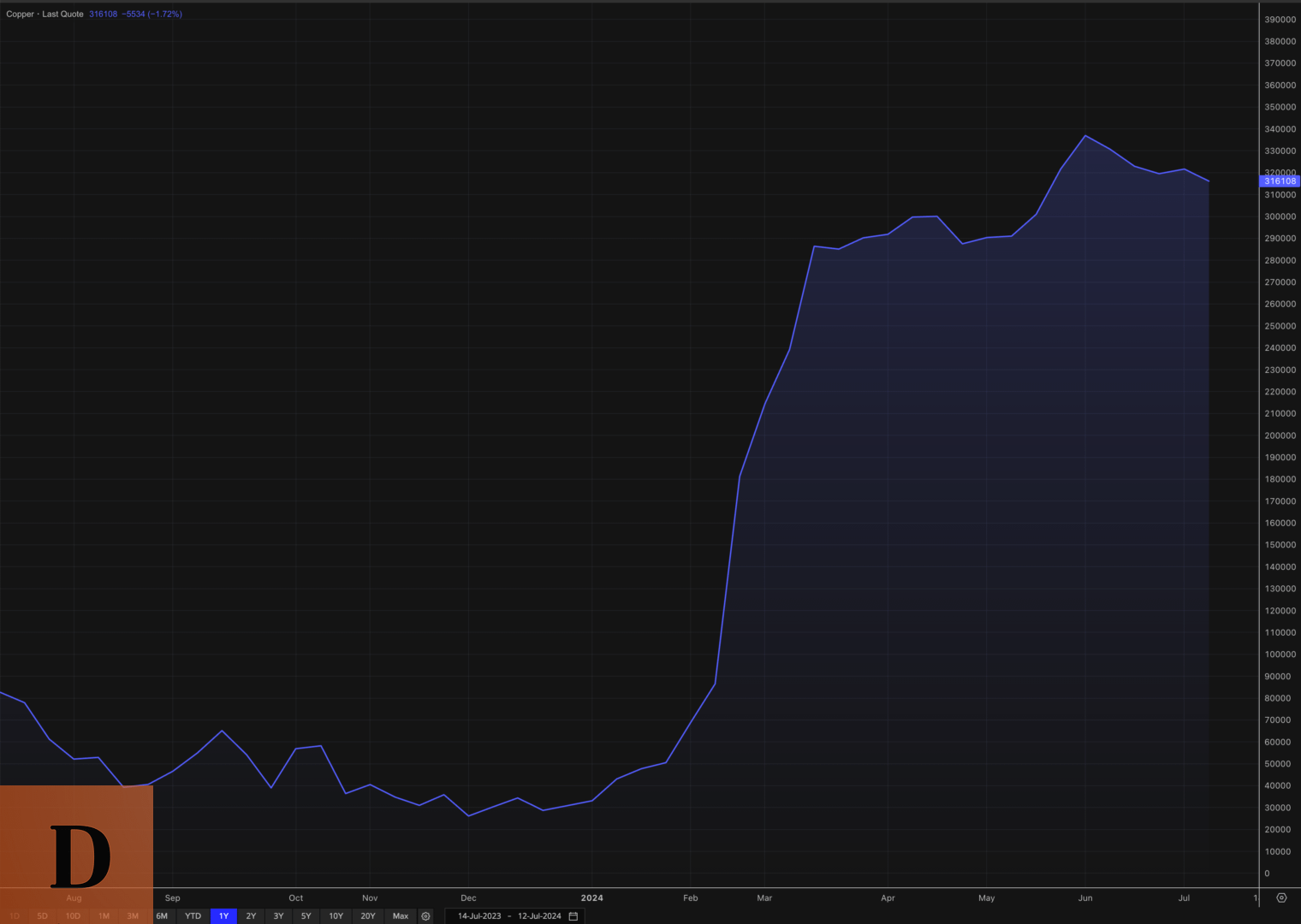
Task: Click the 2024 time axis label
Action: point(592,898)
